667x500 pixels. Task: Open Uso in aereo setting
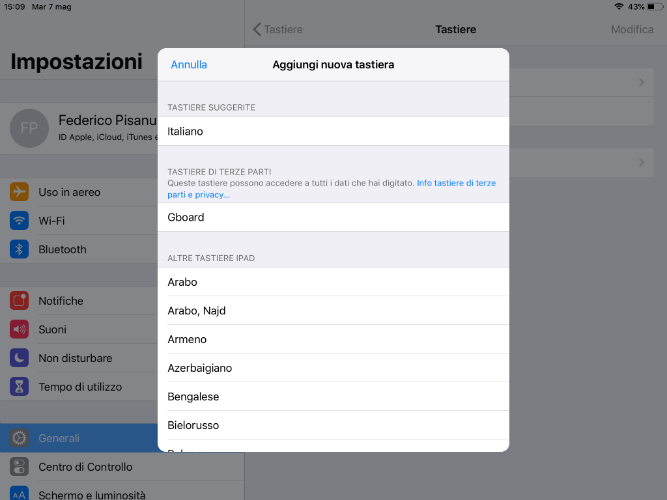click(79, 192)
